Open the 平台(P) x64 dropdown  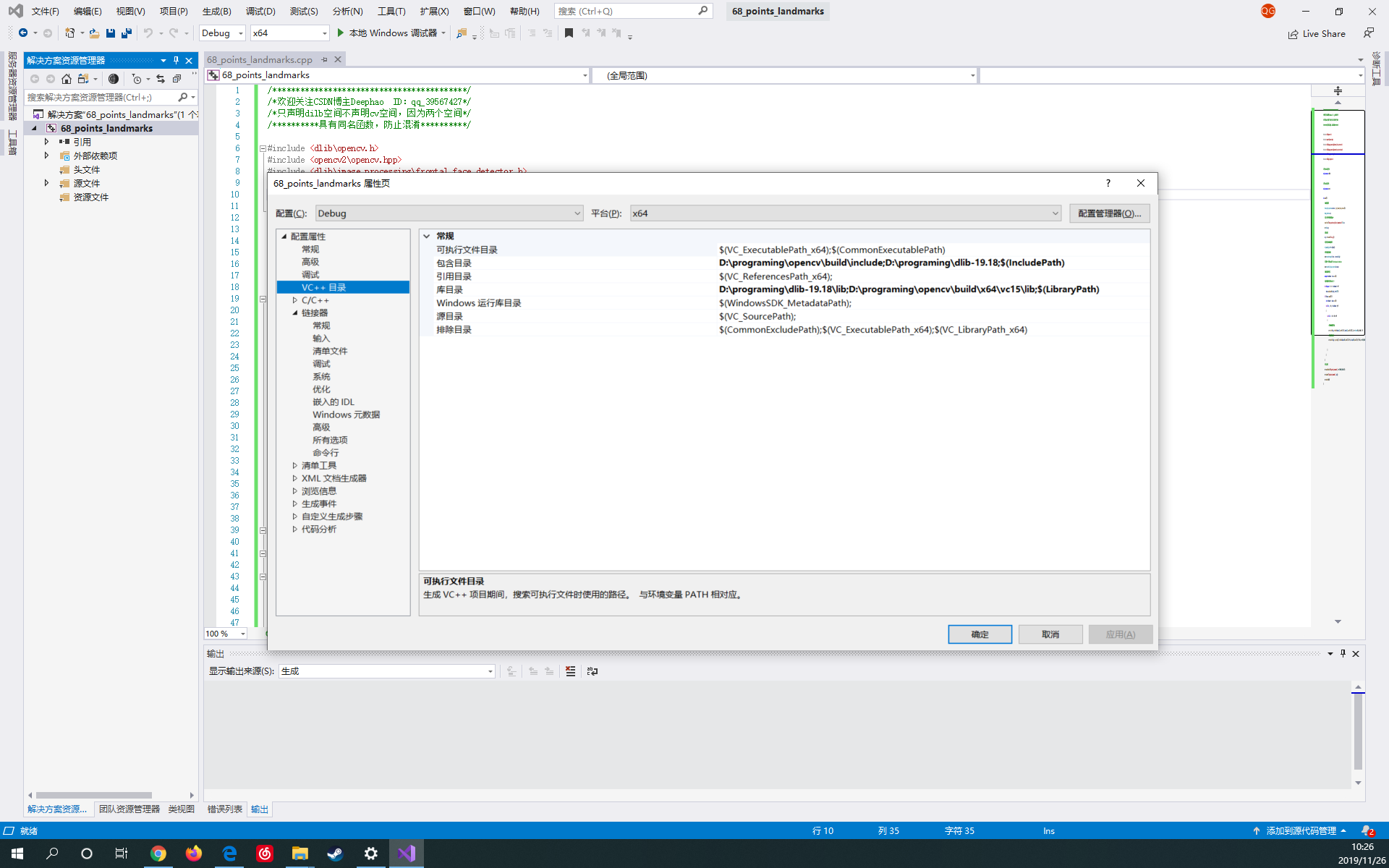coord(1055,213)
